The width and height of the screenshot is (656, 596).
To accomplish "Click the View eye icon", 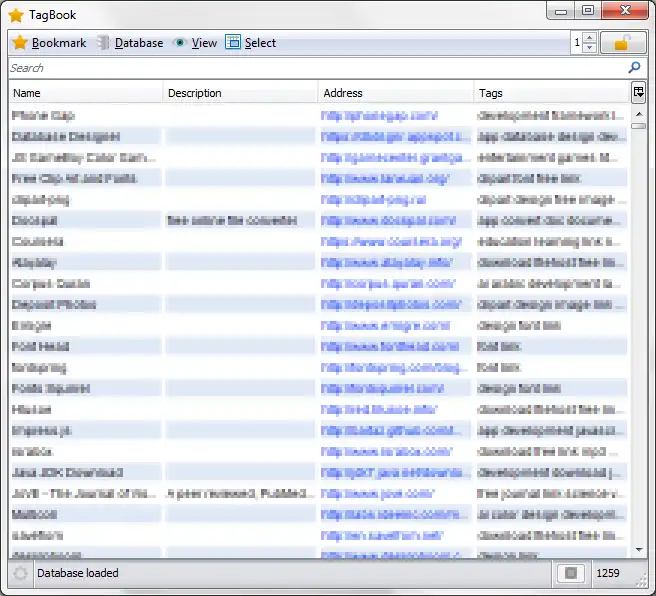I will 180,43.
